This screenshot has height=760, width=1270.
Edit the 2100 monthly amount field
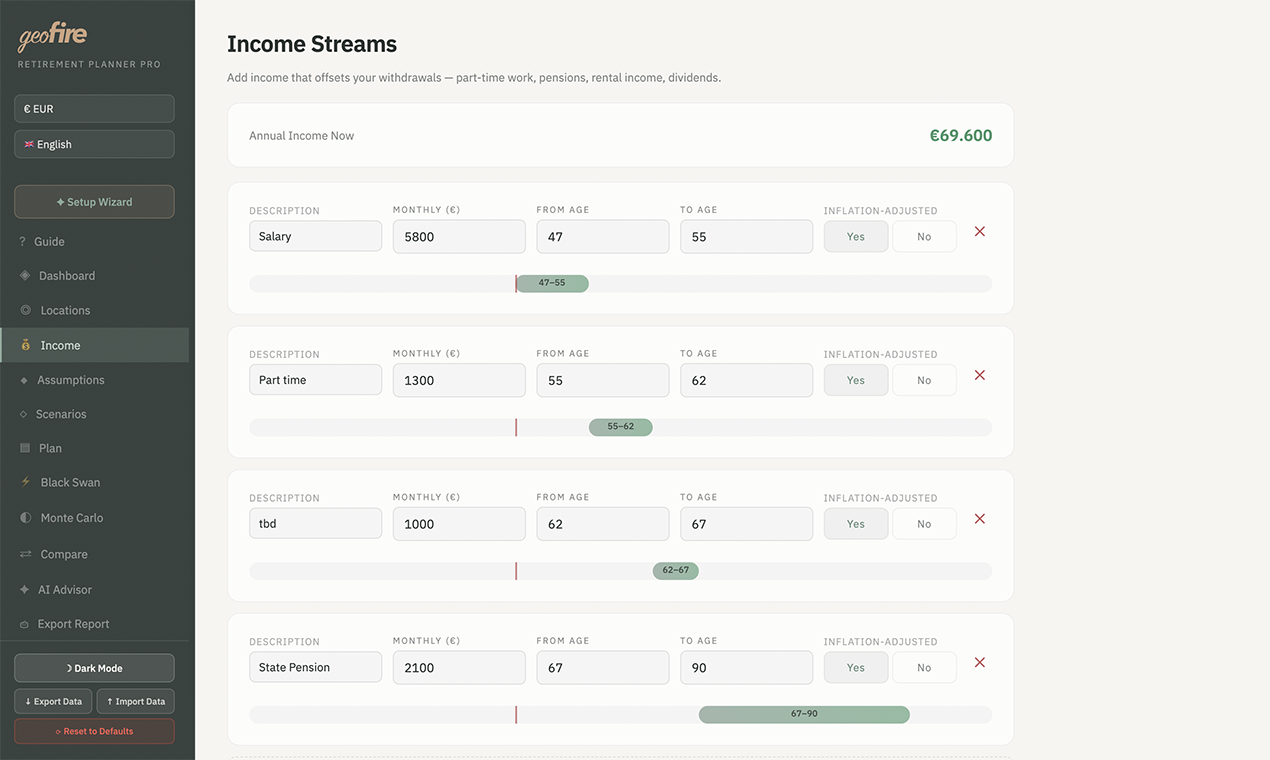(459, 668)
